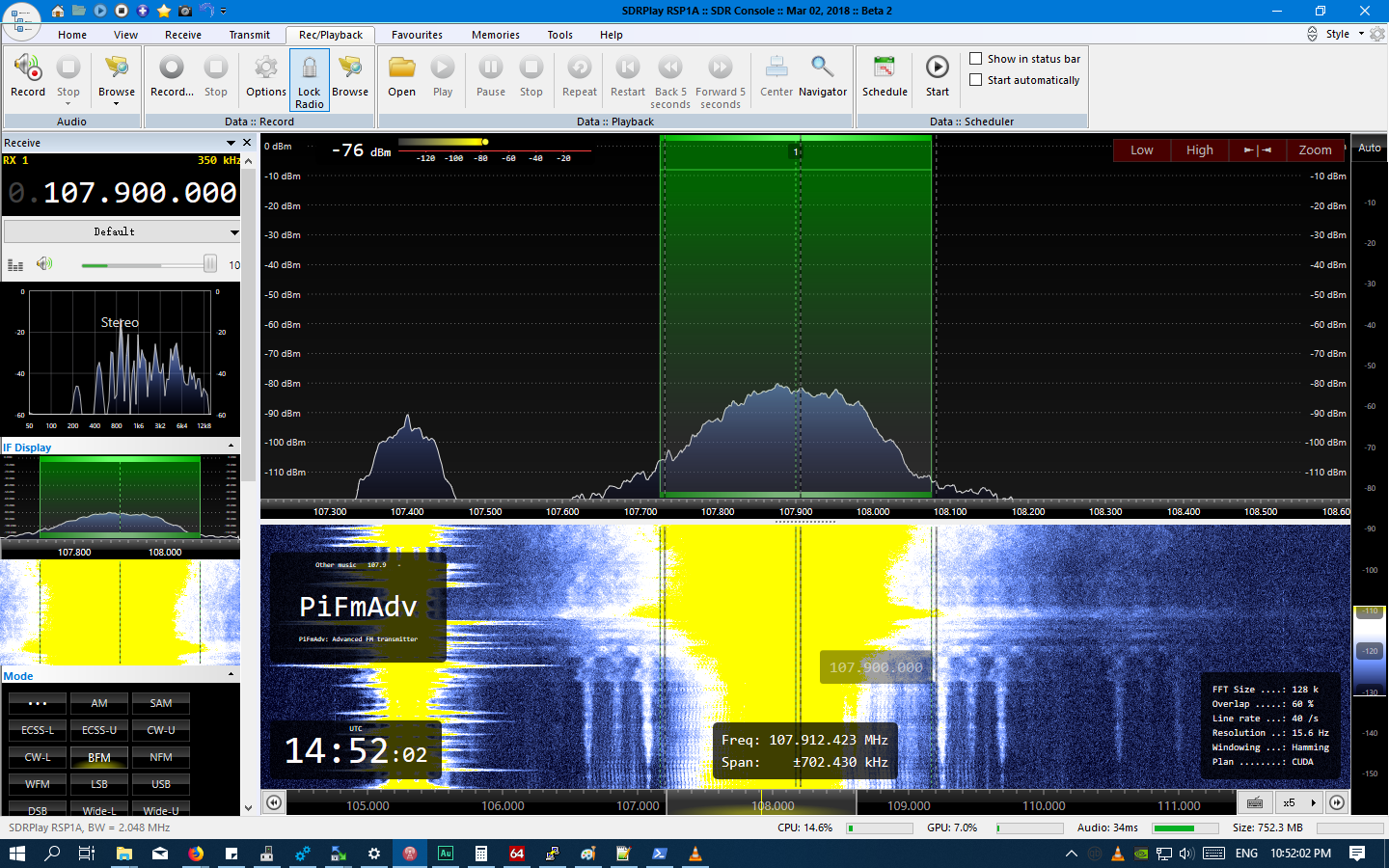Viewport: 1389px width, 868px height.
Task: Click Stop in Data Playback group
Action: (x=531, y=75)
